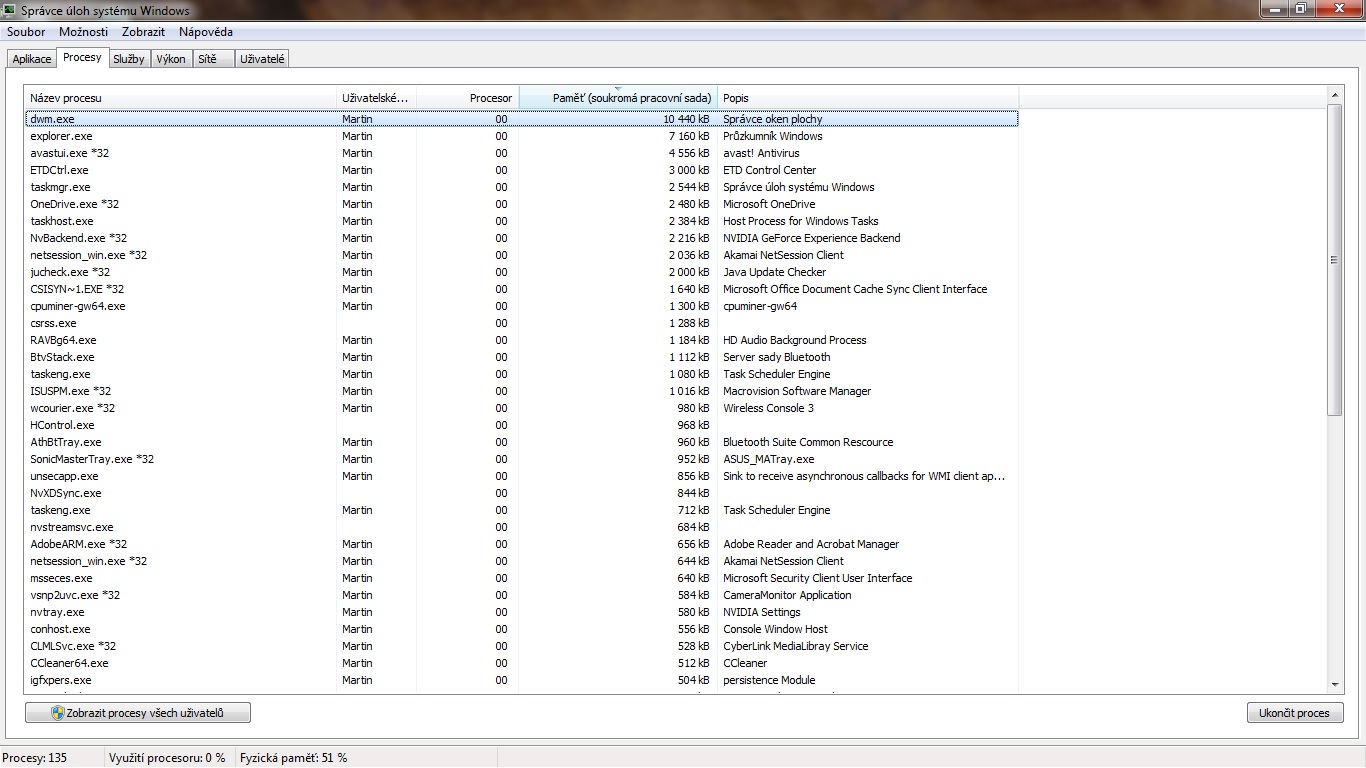
Task: Click the shield icon on the Zobrazit procesy button
Action: point(58,713)
